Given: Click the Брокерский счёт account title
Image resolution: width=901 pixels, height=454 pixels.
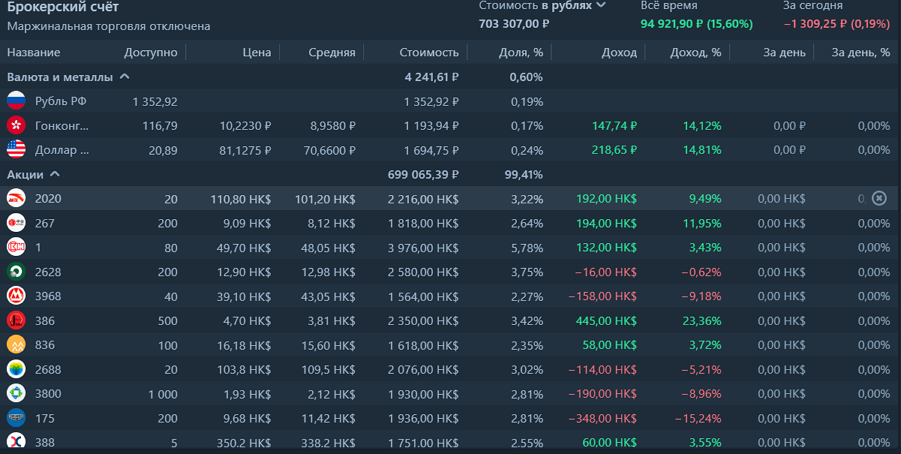Looking at the screenshot, I should 62,7.
